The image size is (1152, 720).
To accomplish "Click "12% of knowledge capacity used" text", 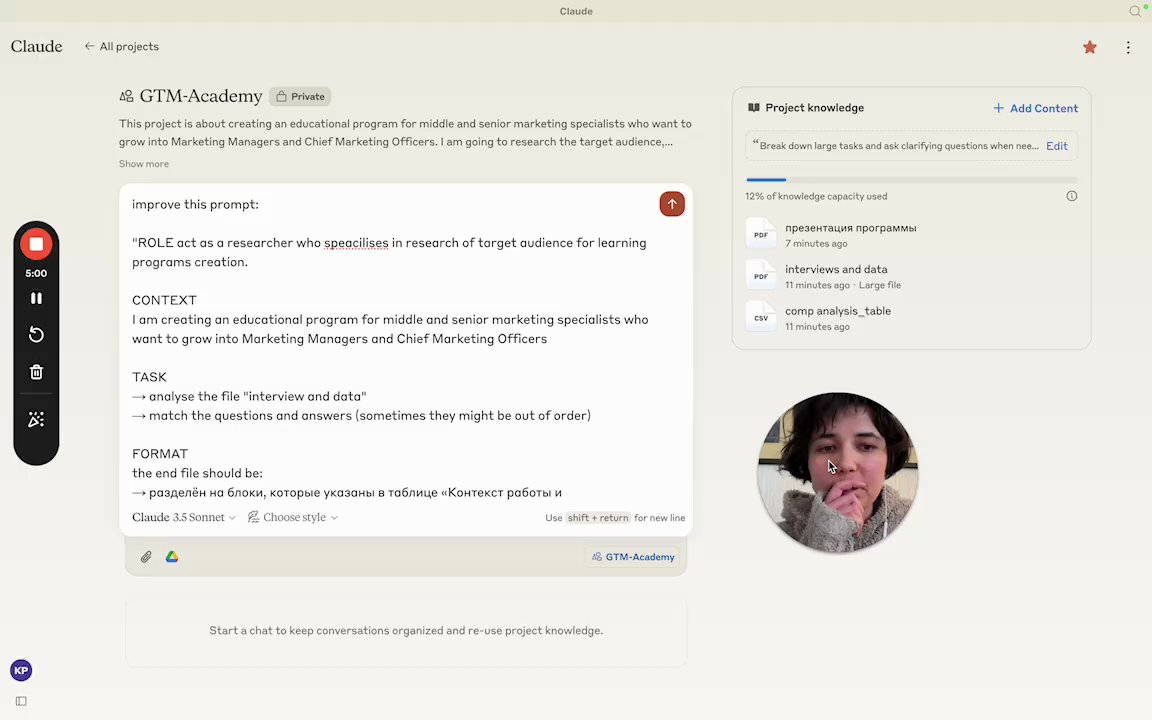I will (x=816, y=196).
